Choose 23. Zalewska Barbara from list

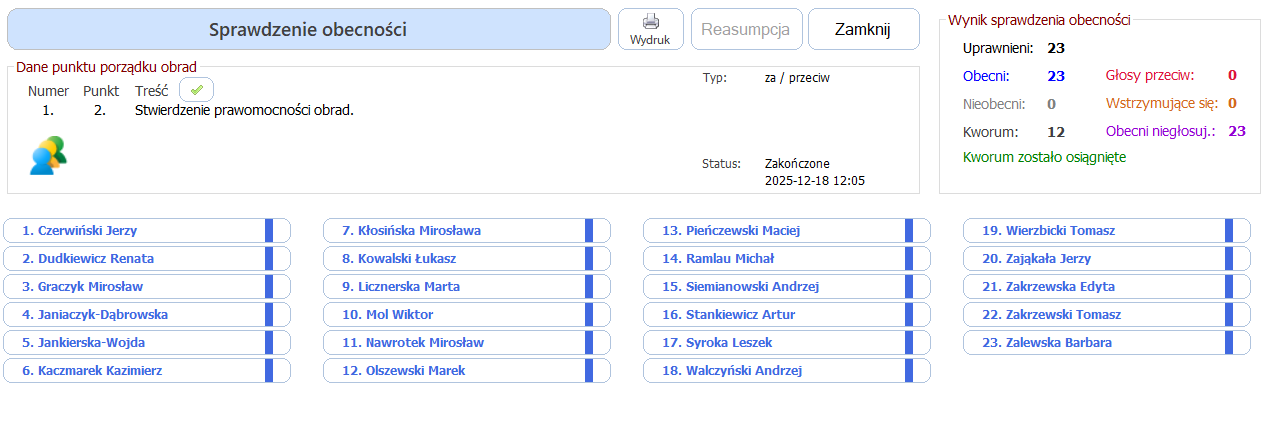[x=1095, y=343]
